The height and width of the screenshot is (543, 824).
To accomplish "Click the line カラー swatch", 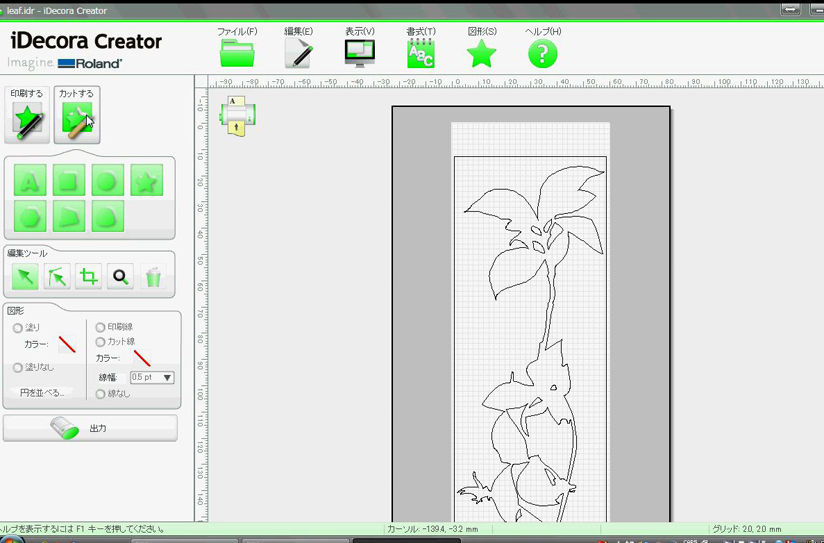I will pos(141,358).
